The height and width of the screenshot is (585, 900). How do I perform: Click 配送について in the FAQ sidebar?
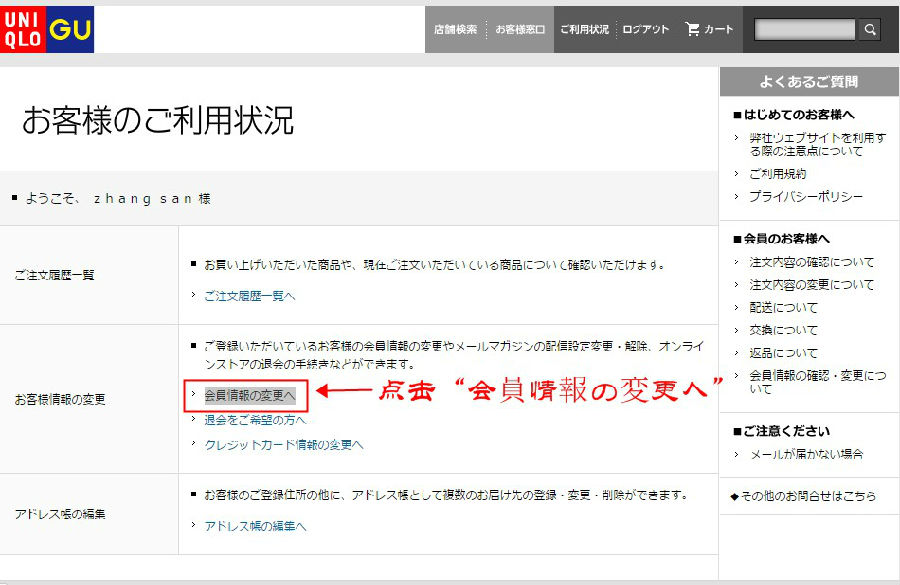(783, 308)
